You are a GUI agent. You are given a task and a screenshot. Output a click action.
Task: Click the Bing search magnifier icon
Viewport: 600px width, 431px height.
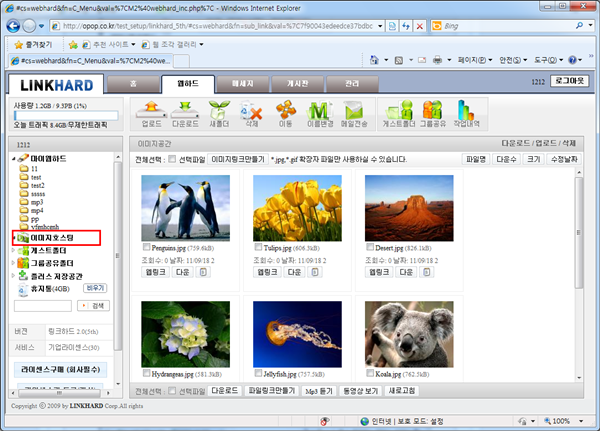pos(579,26)
